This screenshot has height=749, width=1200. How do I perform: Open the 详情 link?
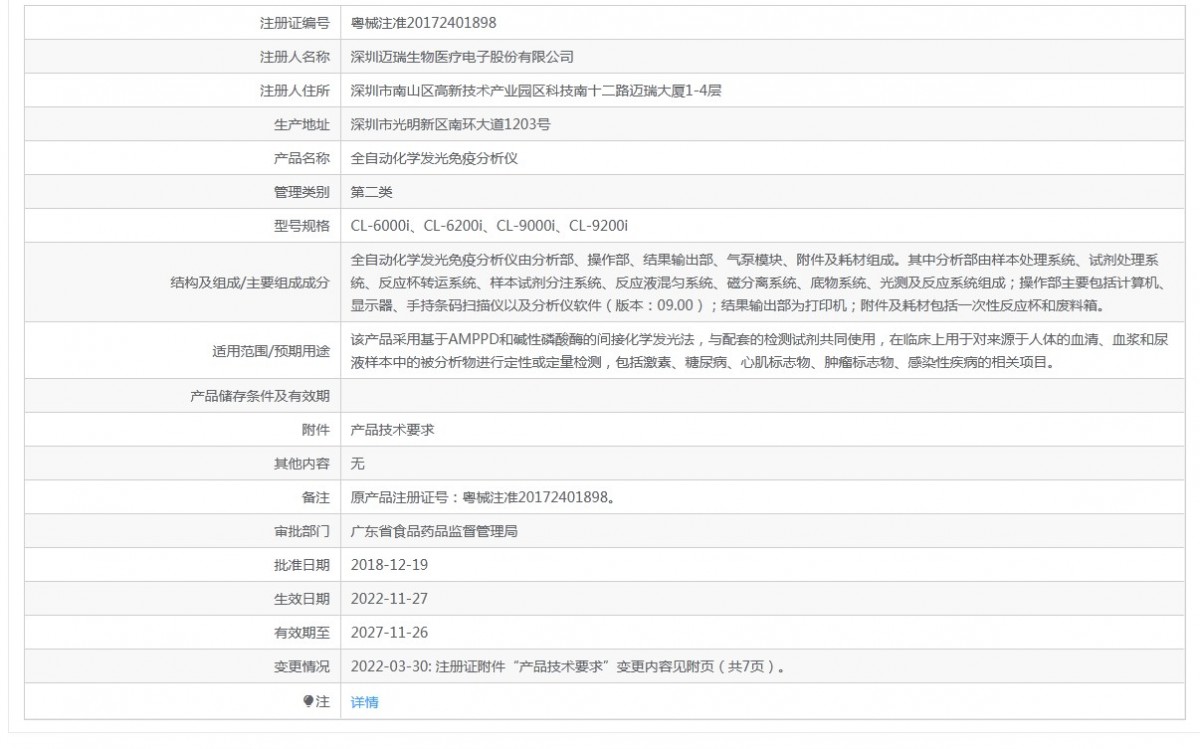point(365,702)
